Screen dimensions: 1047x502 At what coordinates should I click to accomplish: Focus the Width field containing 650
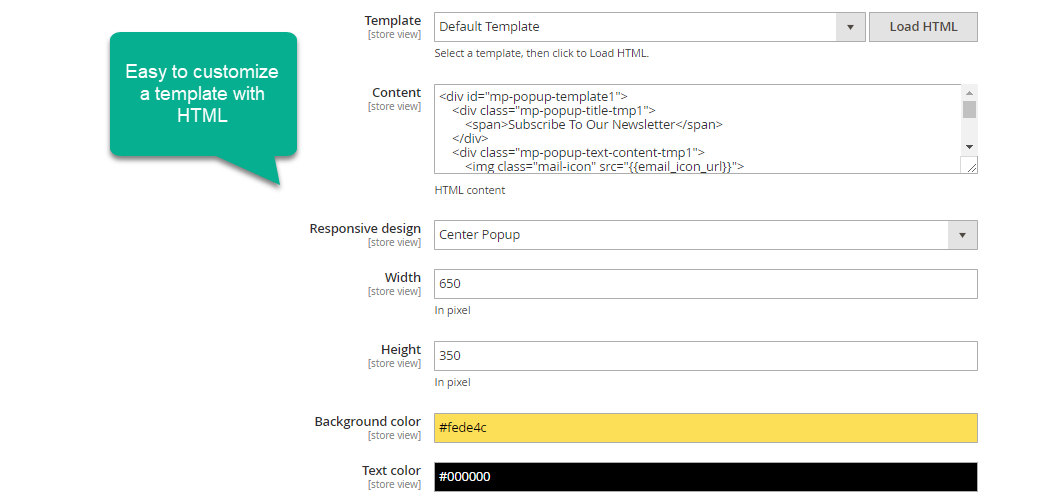pos(705,284)
